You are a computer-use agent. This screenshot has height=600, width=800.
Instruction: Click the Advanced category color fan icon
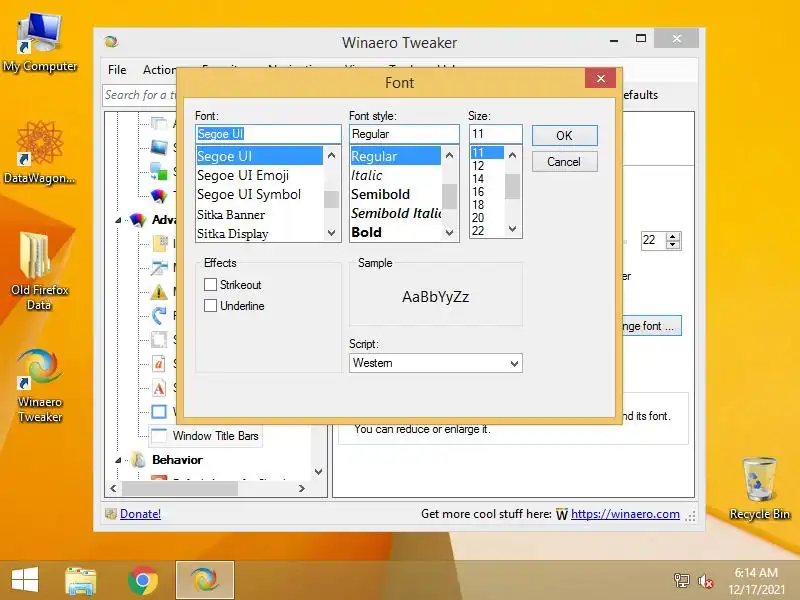138,220
